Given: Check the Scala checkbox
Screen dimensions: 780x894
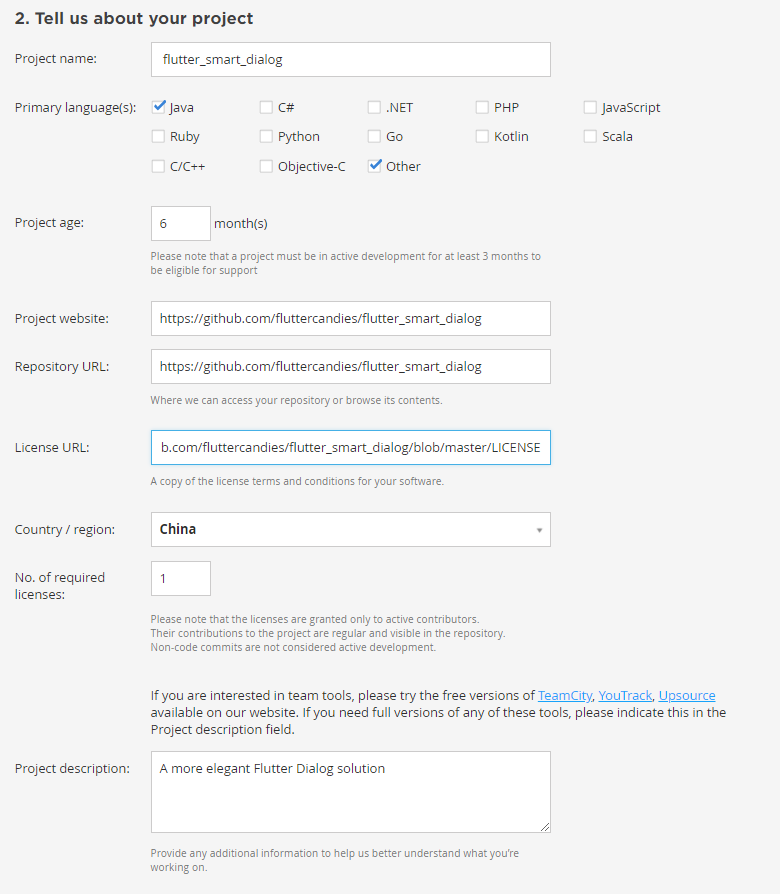Looking at the screenshot, I should pos(591,136).
